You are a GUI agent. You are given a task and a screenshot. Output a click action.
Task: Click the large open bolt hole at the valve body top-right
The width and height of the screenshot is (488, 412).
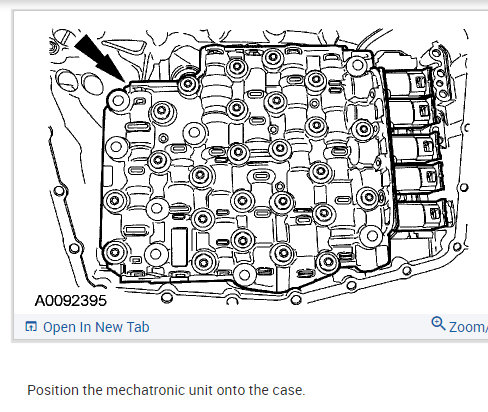[x=357, y=65]
